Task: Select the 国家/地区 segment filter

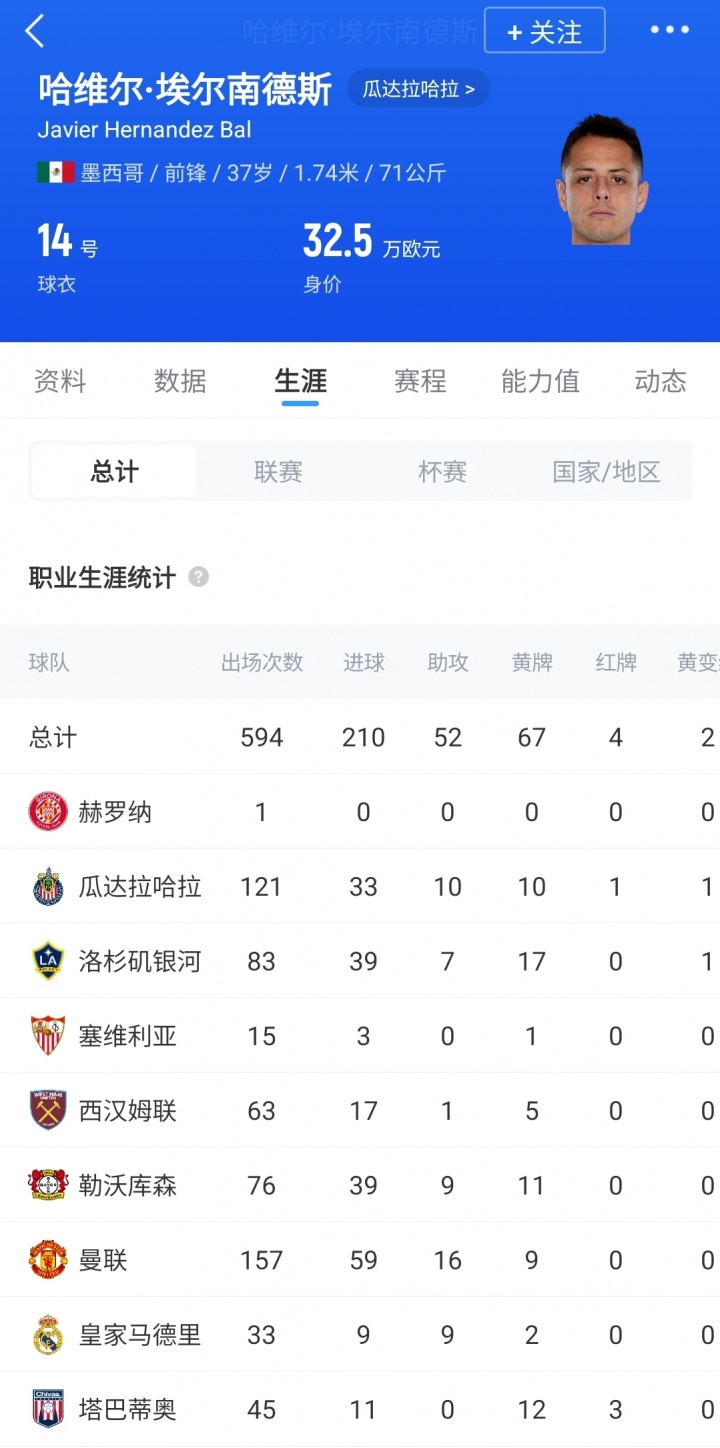Action: 606,472
